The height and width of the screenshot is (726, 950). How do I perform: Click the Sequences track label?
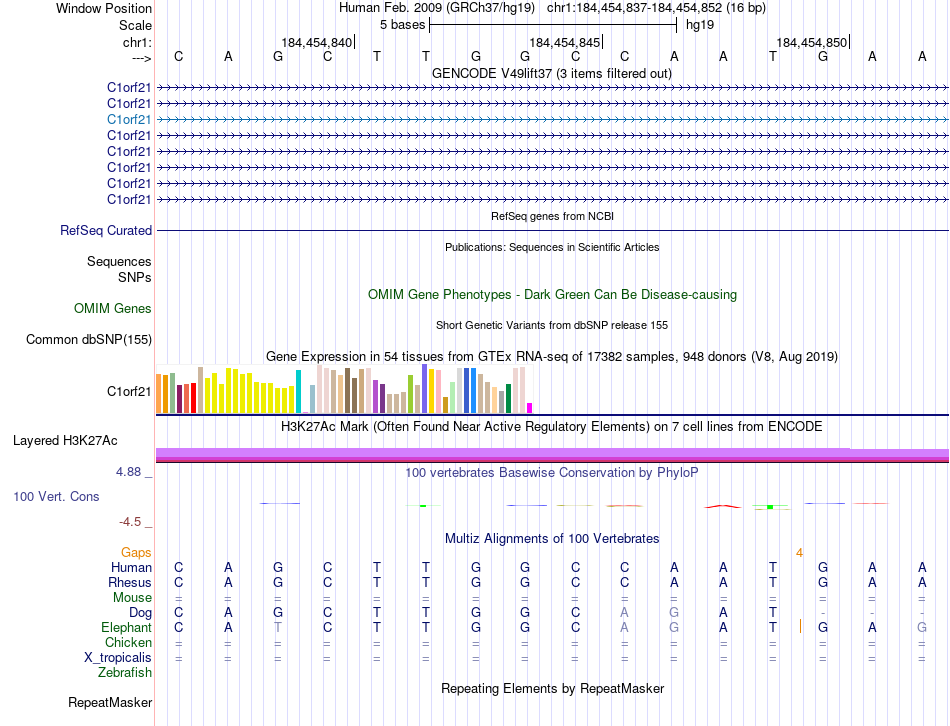click(119, 261)
